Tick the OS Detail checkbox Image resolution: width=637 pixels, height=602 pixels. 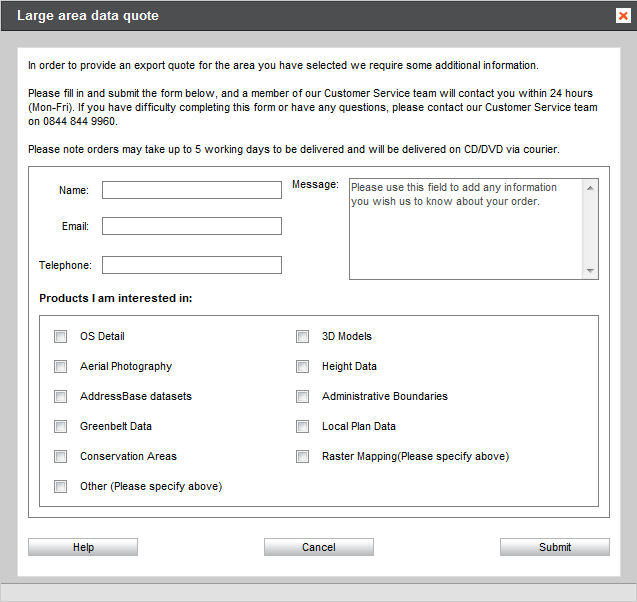coord(61,336)
